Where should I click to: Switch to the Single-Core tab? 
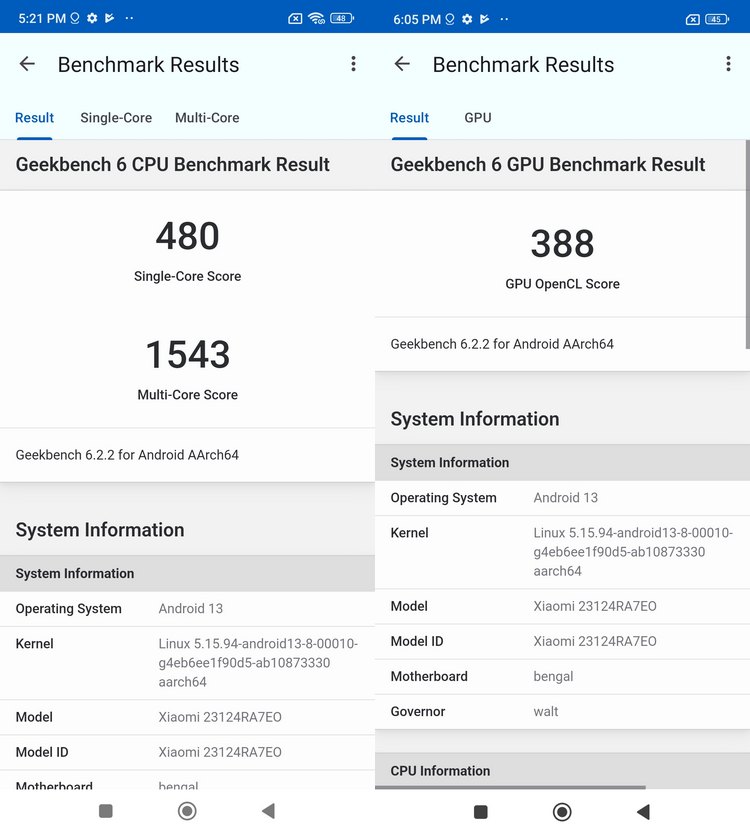click(116, 118)
